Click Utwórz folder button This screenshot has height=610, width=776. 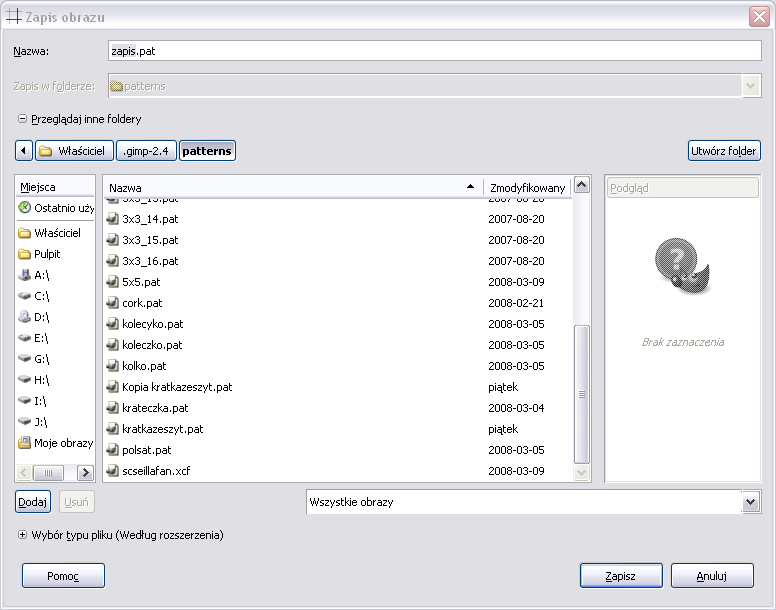point(724,151)
